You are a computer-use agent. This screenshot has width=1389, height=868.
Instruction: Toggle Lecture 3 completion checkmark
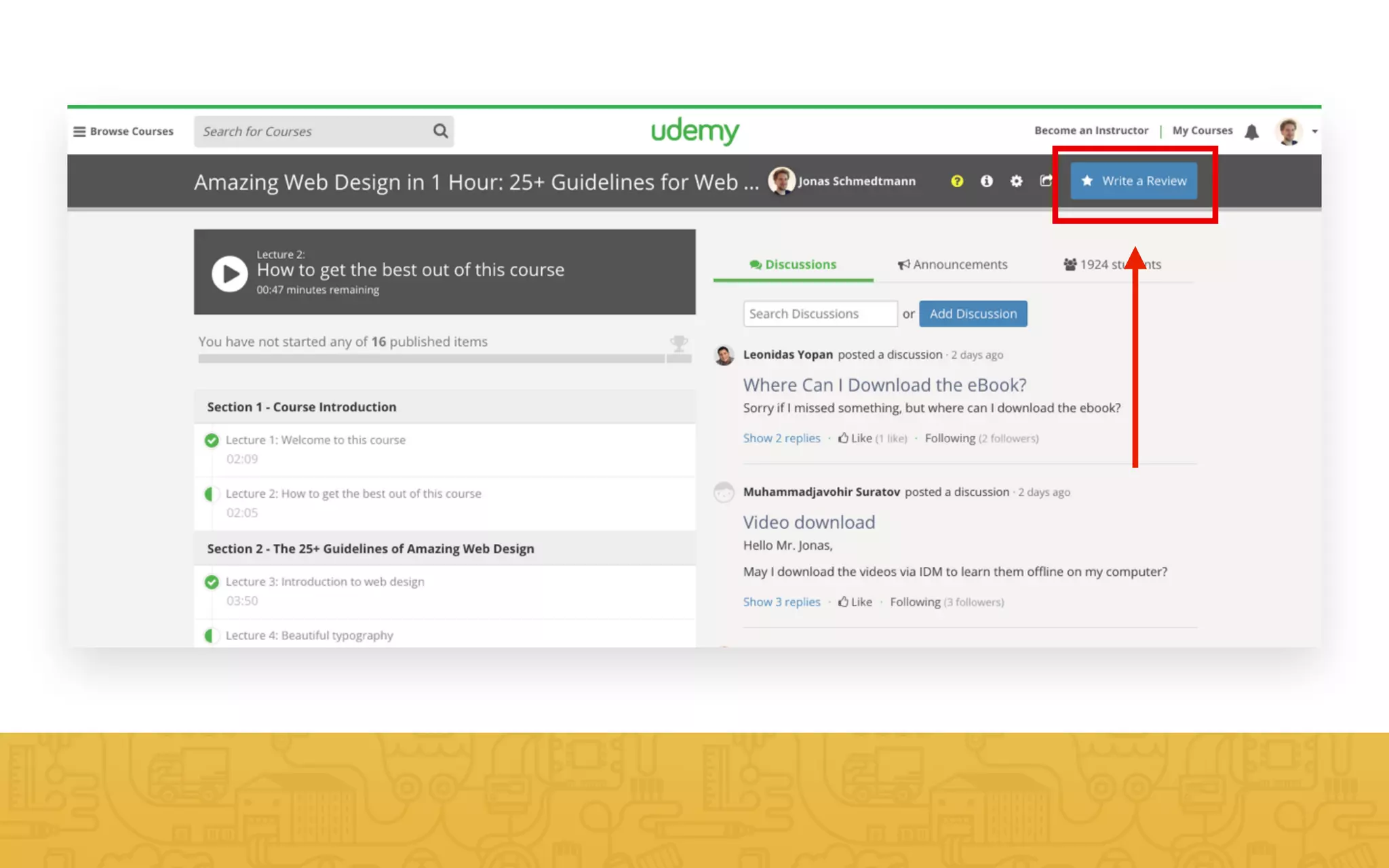[x=212, y=582]
